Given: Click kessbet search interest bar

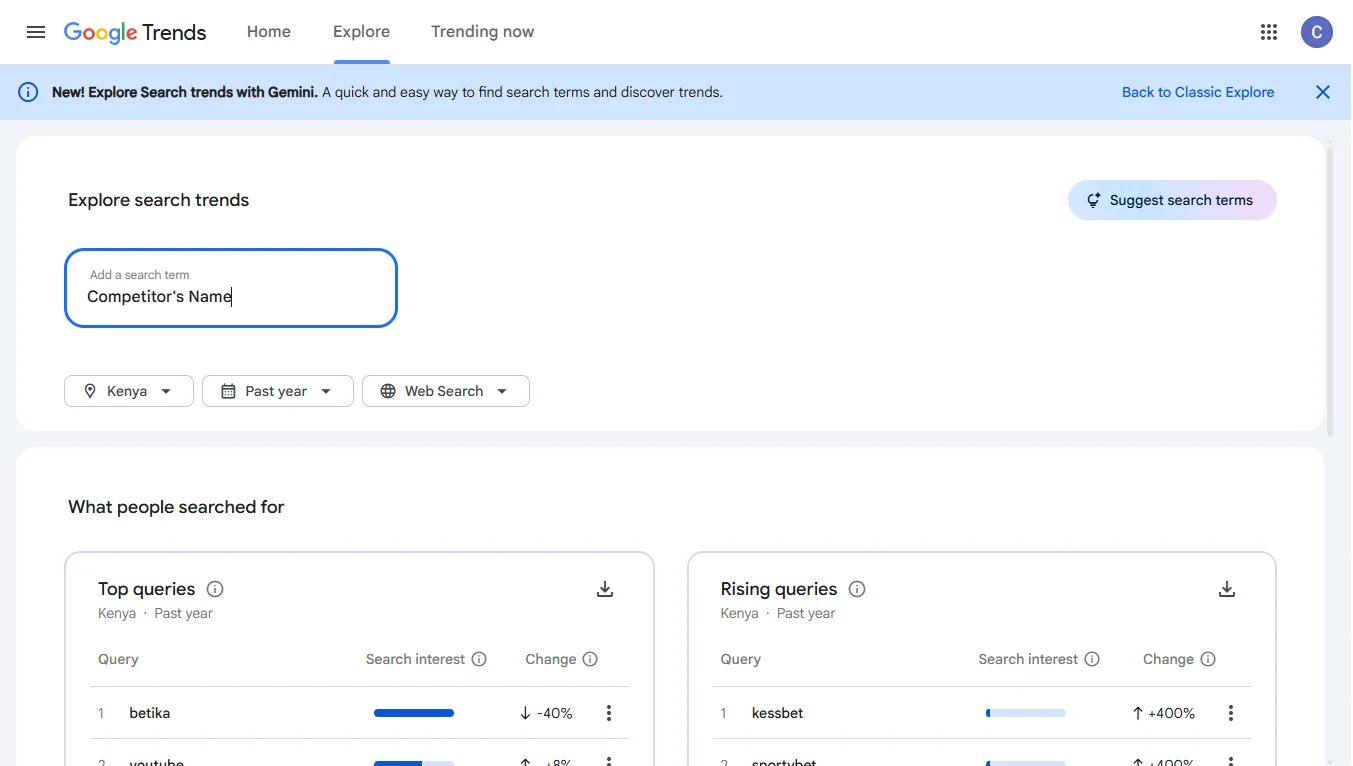Looking at the screenshot, I should [x=1026, y=713].
